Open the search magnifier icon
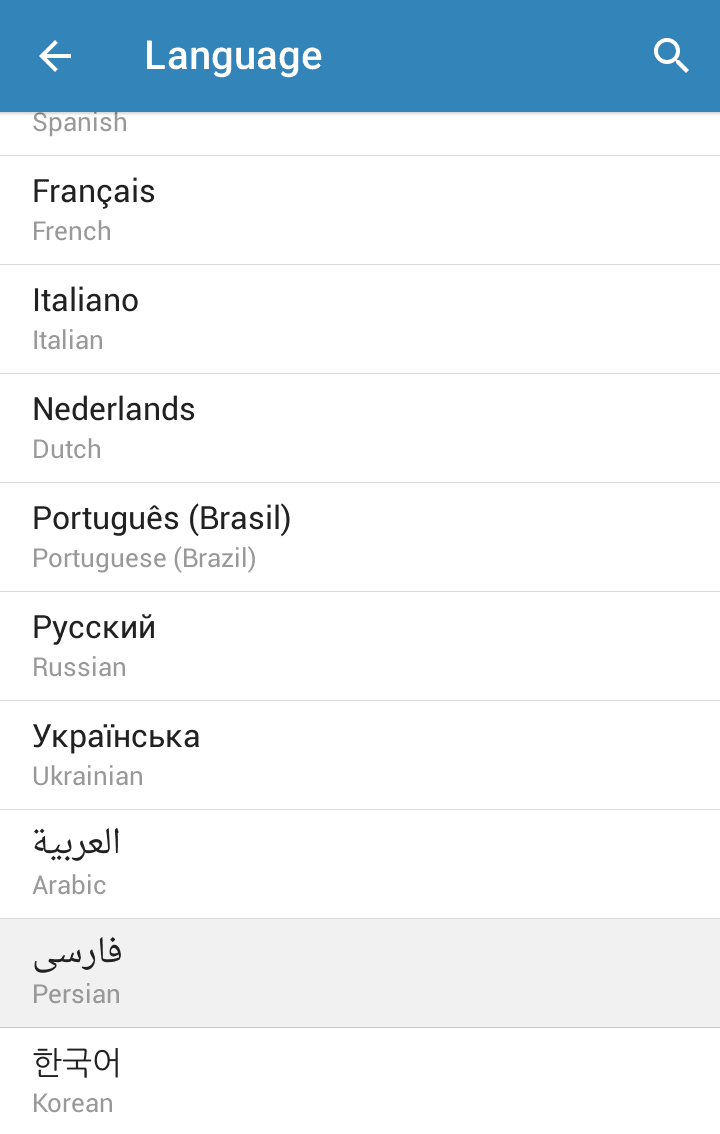Screen dimensions: 720x1134 click(671, 56)
